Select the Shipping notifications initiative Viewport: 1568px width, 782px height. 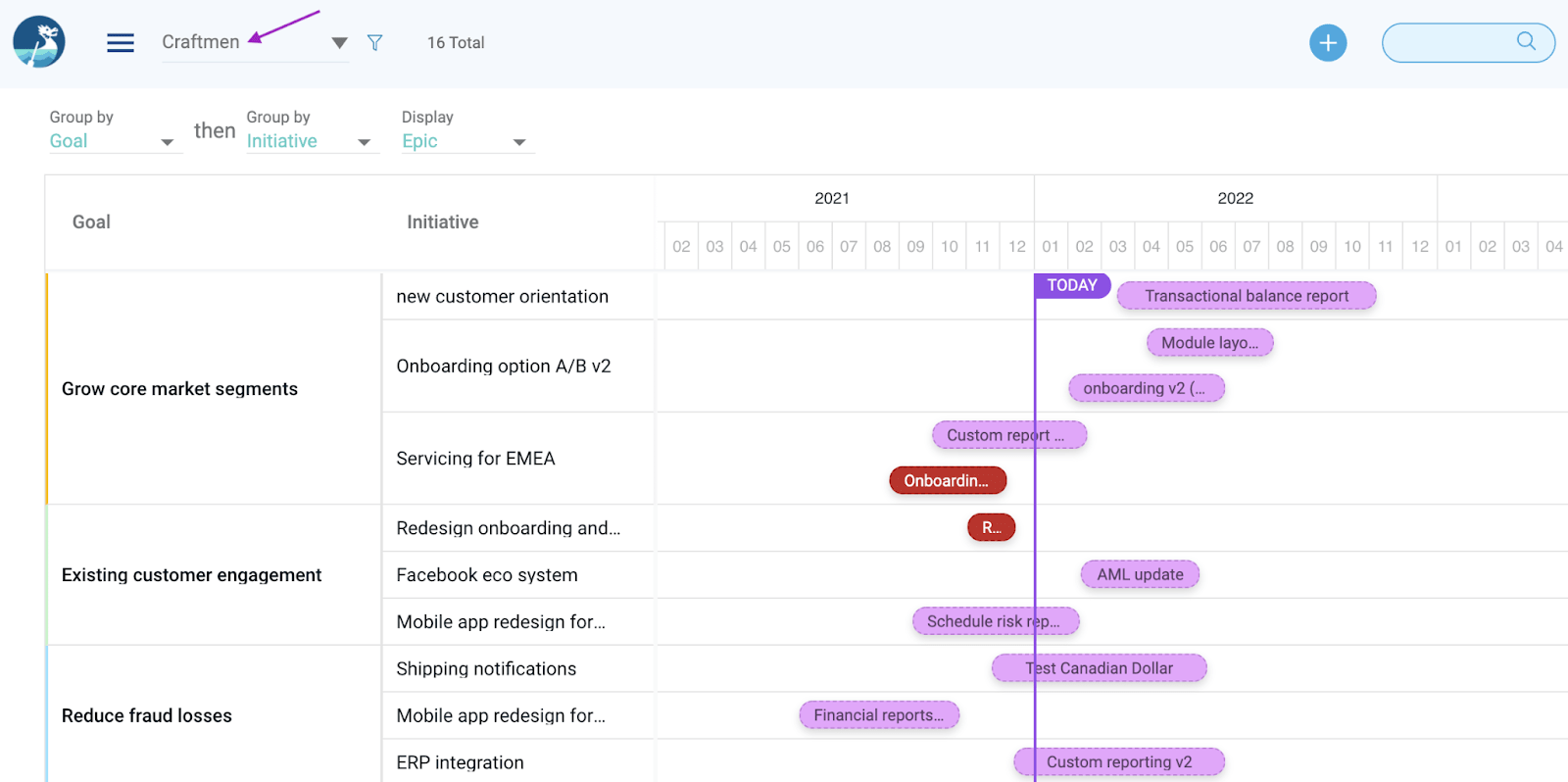point(486,669)
